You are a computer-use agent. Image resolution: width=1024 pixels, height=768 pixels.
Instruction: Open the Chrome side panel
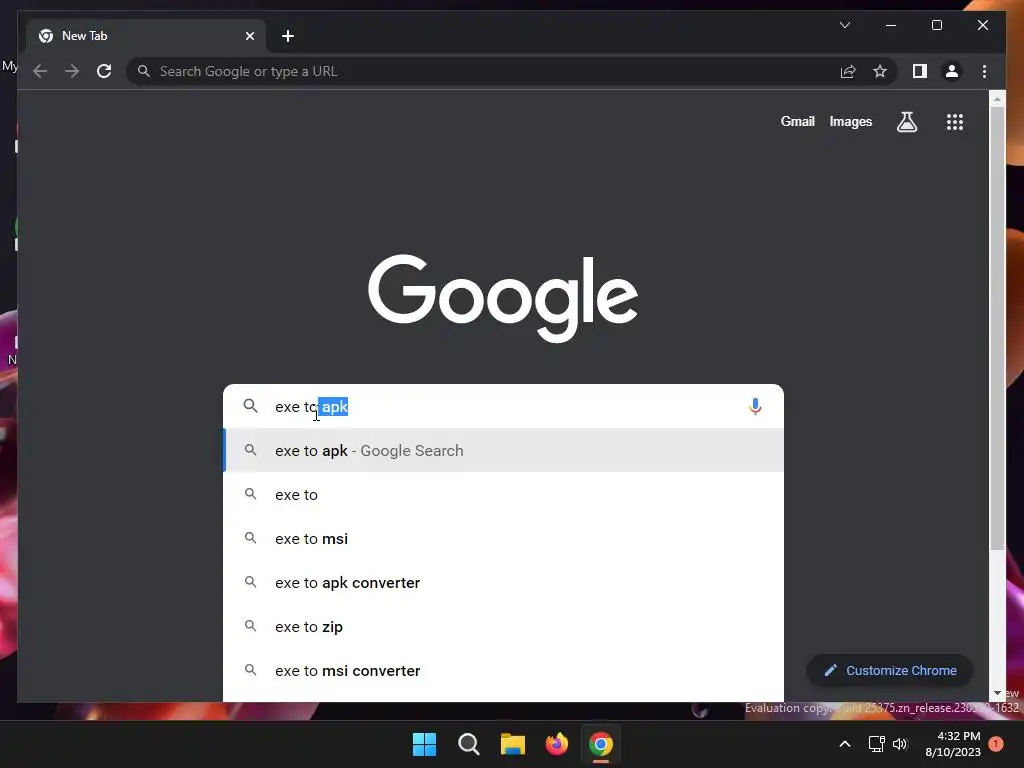coord(920,71)
